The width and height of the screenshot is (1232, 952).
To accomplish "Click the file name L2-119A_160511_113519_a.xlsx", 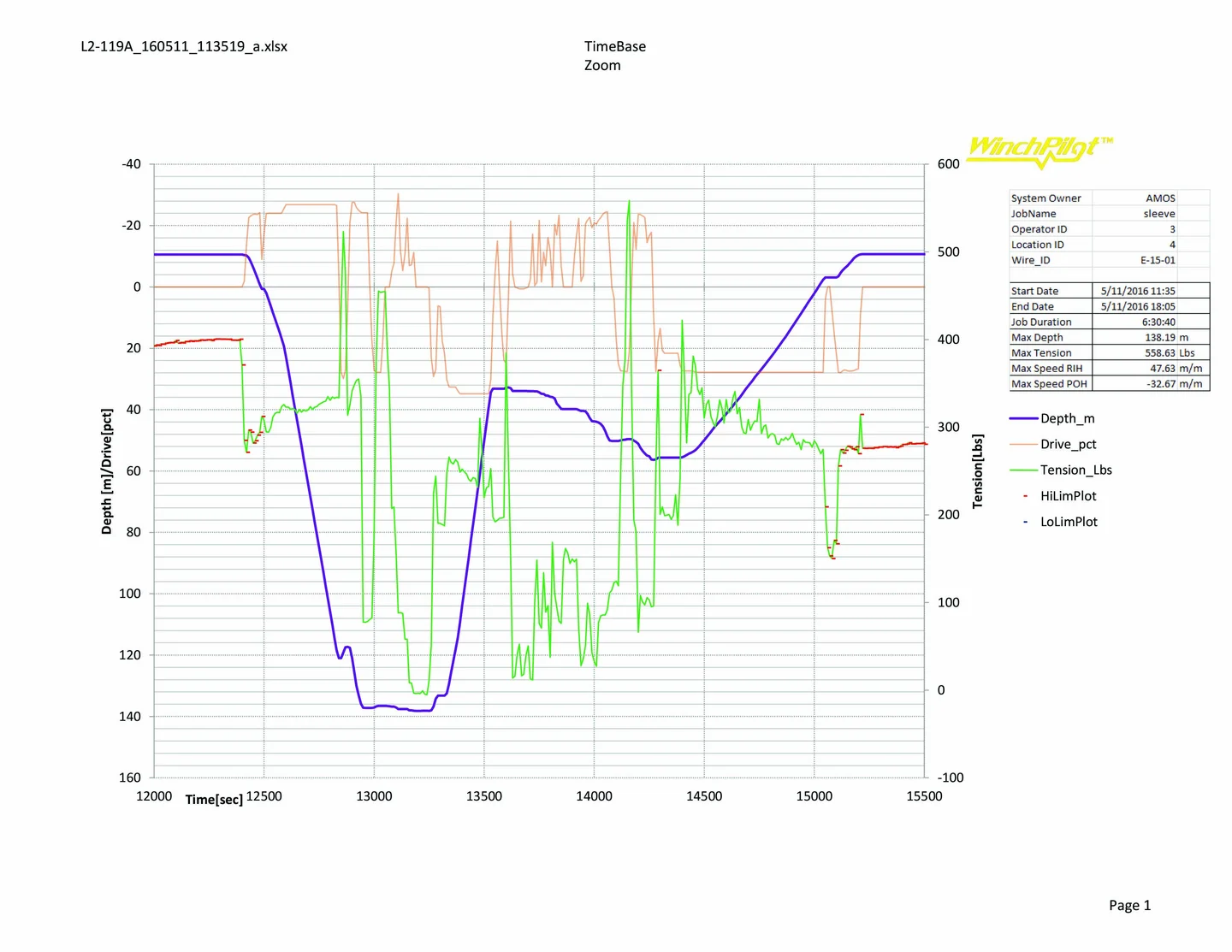I will 184,47.
